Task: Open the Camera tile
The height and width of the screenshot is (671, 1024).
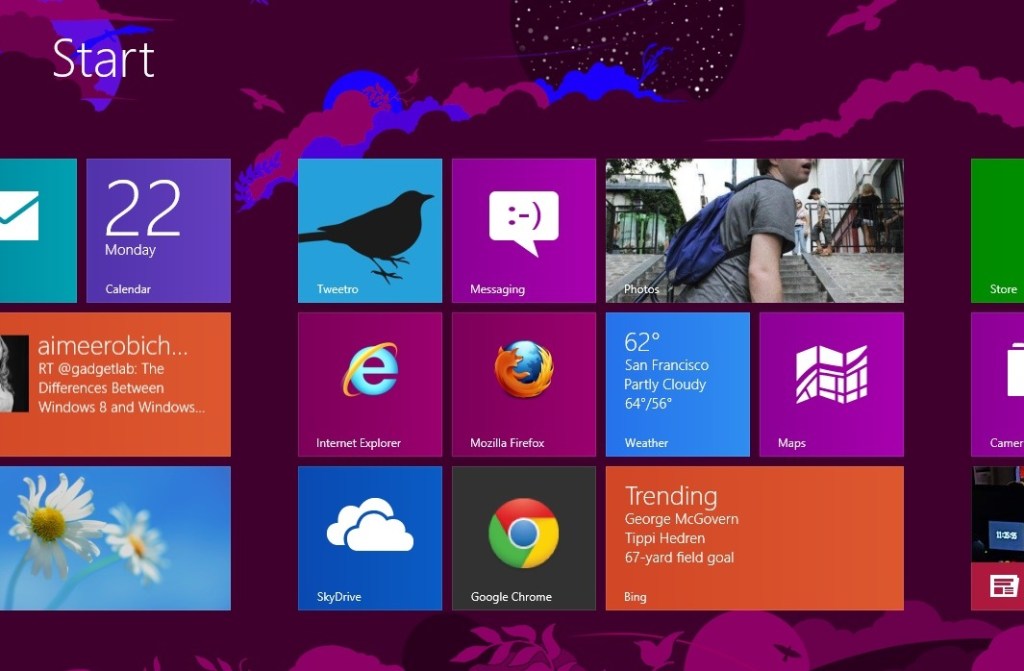Action: coord(997,384)
